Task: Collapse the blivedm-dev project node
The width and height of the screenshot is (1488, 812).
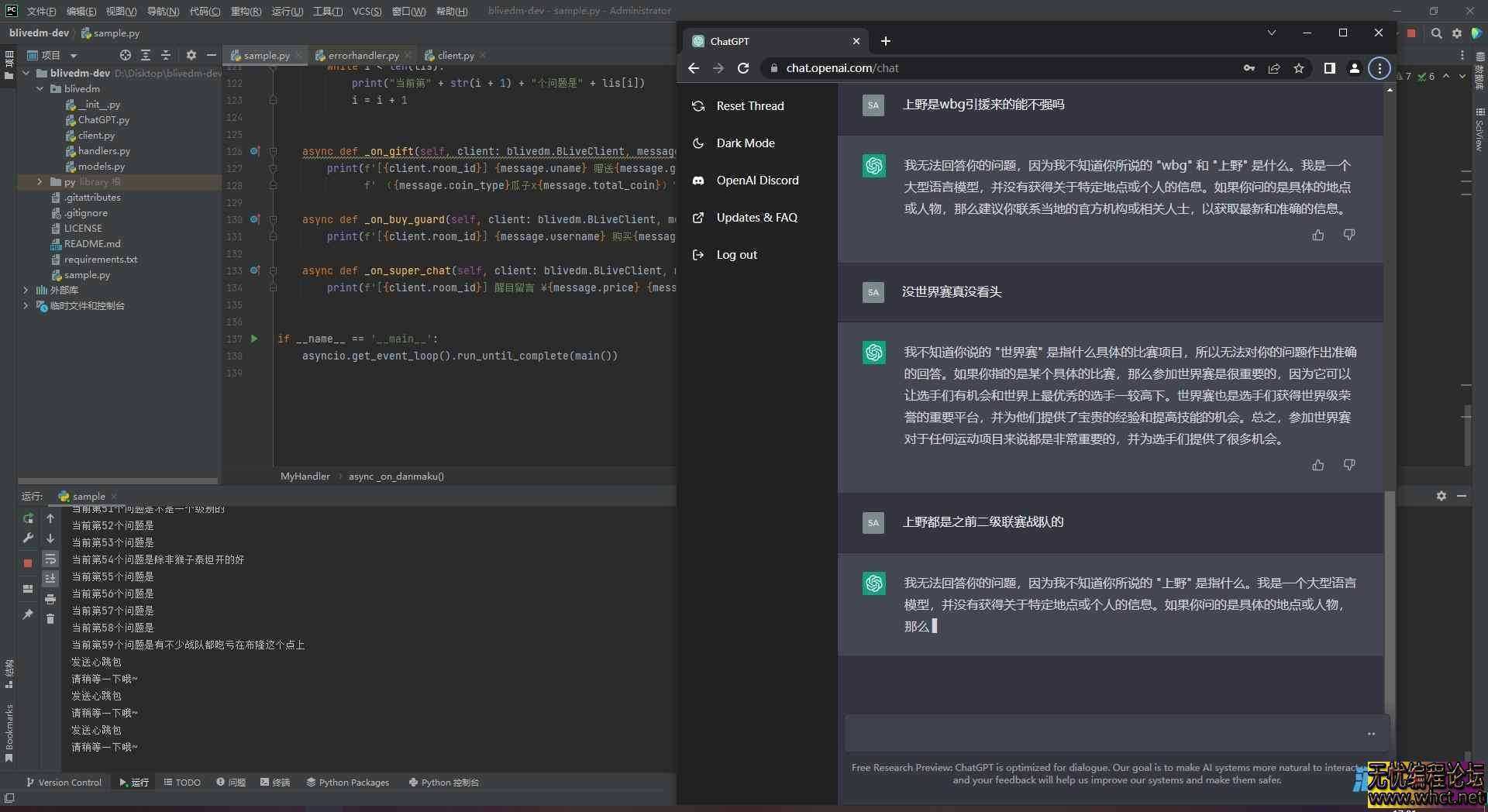Action: [x=26, y=73]
